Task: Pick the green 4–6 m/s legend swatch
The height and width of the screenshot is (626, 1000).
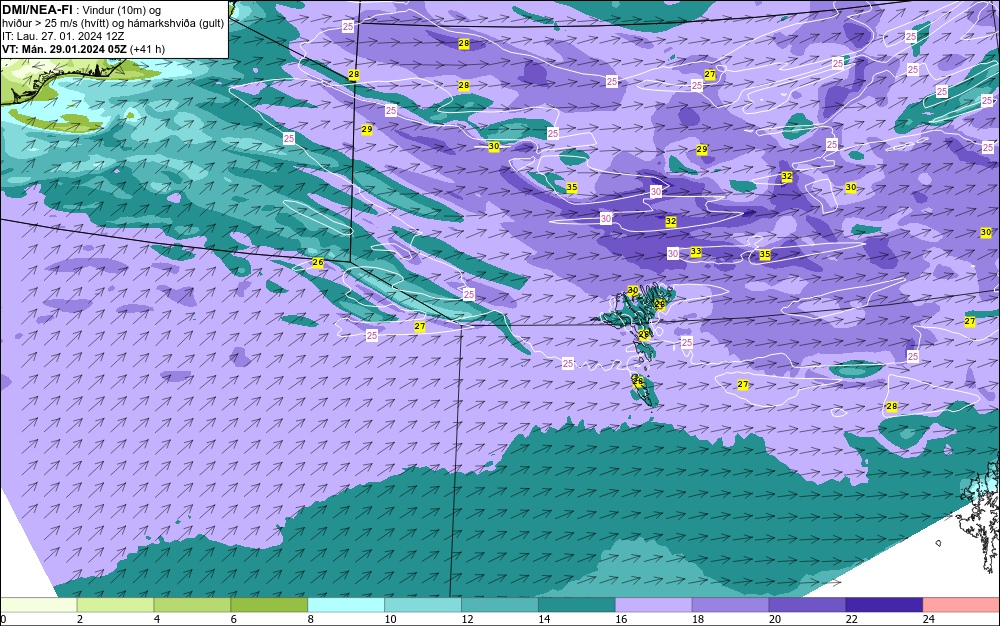Action: click(x=192, y=605)
